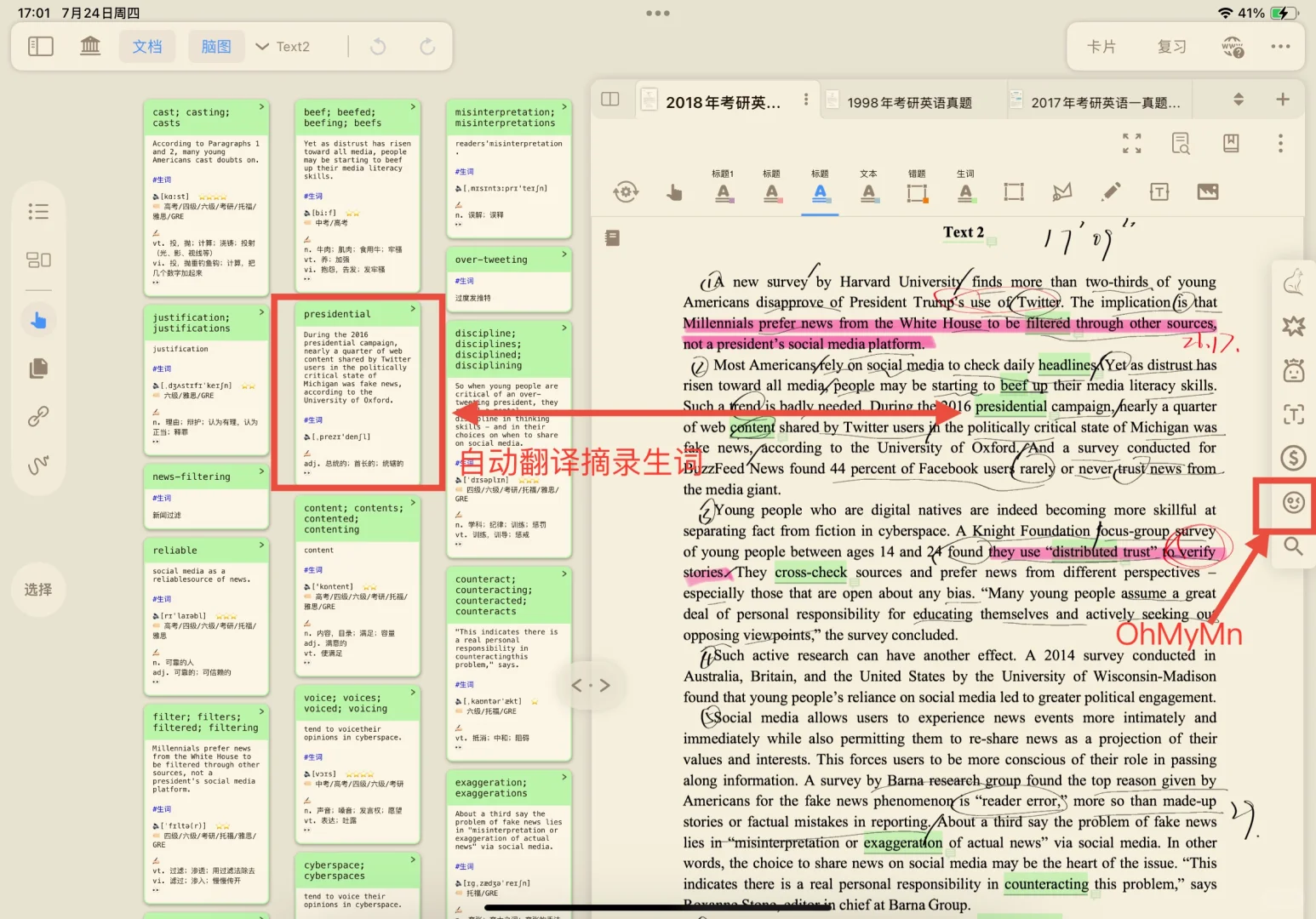Click the smiley face icon highlighted in red

pos(1293,502)
